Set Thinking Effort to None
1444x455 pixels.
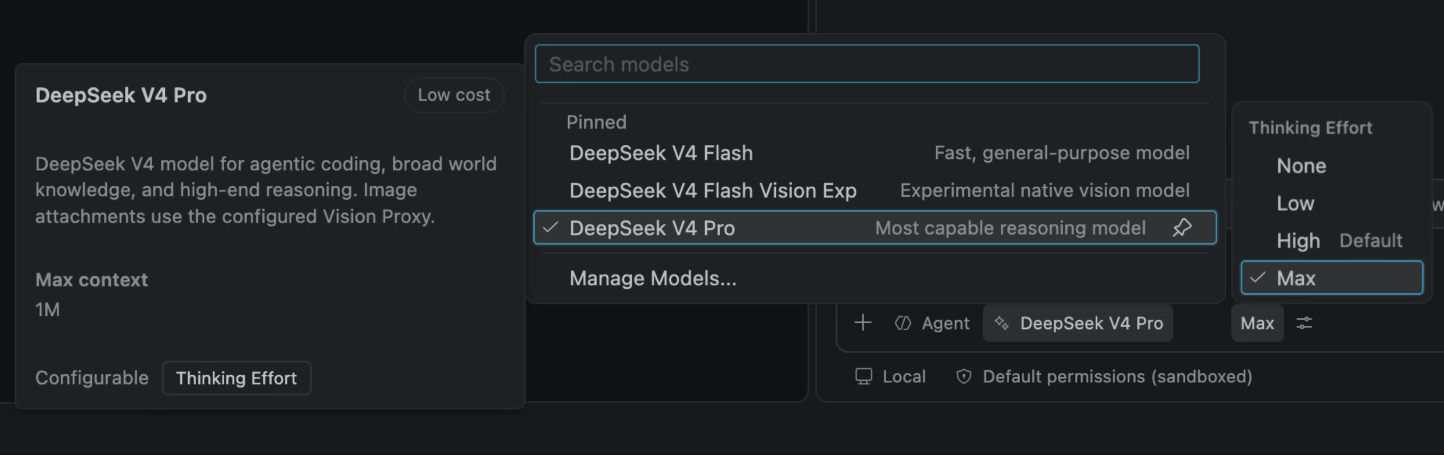pyautogui.click(x=1332, y=166)
